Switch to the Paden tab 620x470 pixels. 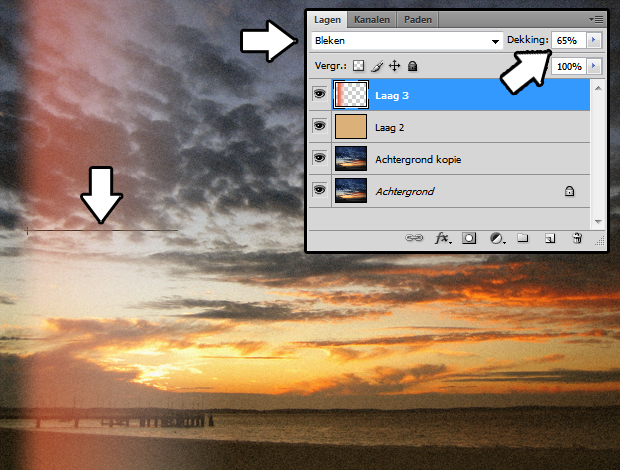(418, 19)
